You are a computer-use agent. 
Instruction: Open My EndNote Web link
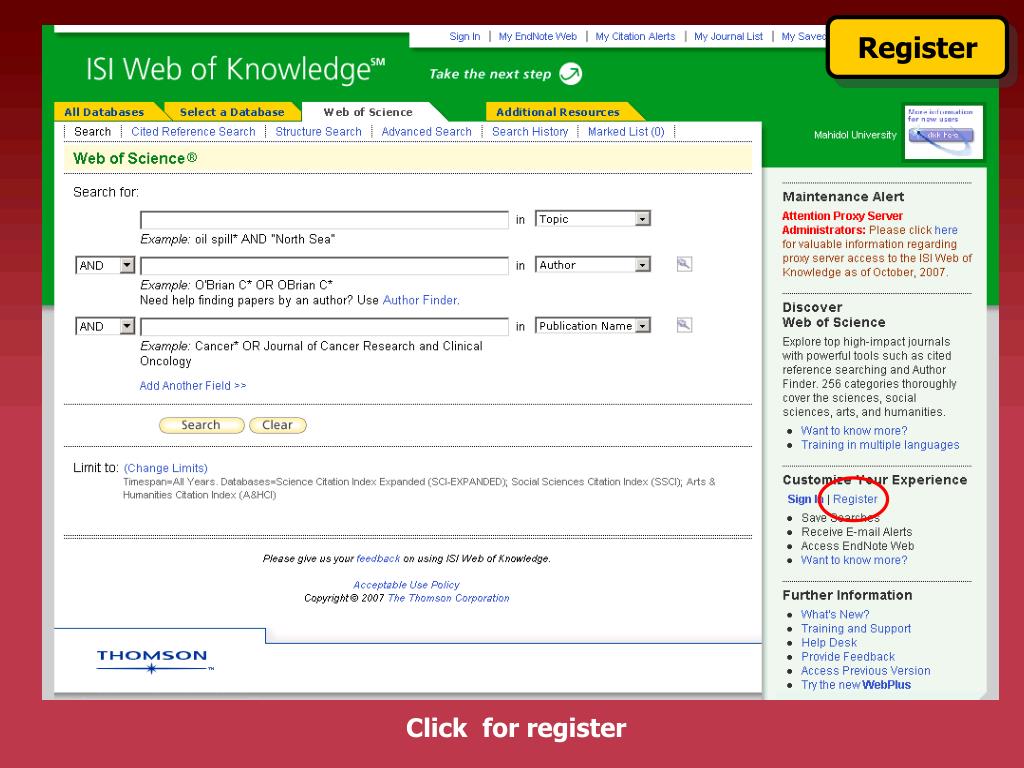[537, 37]
